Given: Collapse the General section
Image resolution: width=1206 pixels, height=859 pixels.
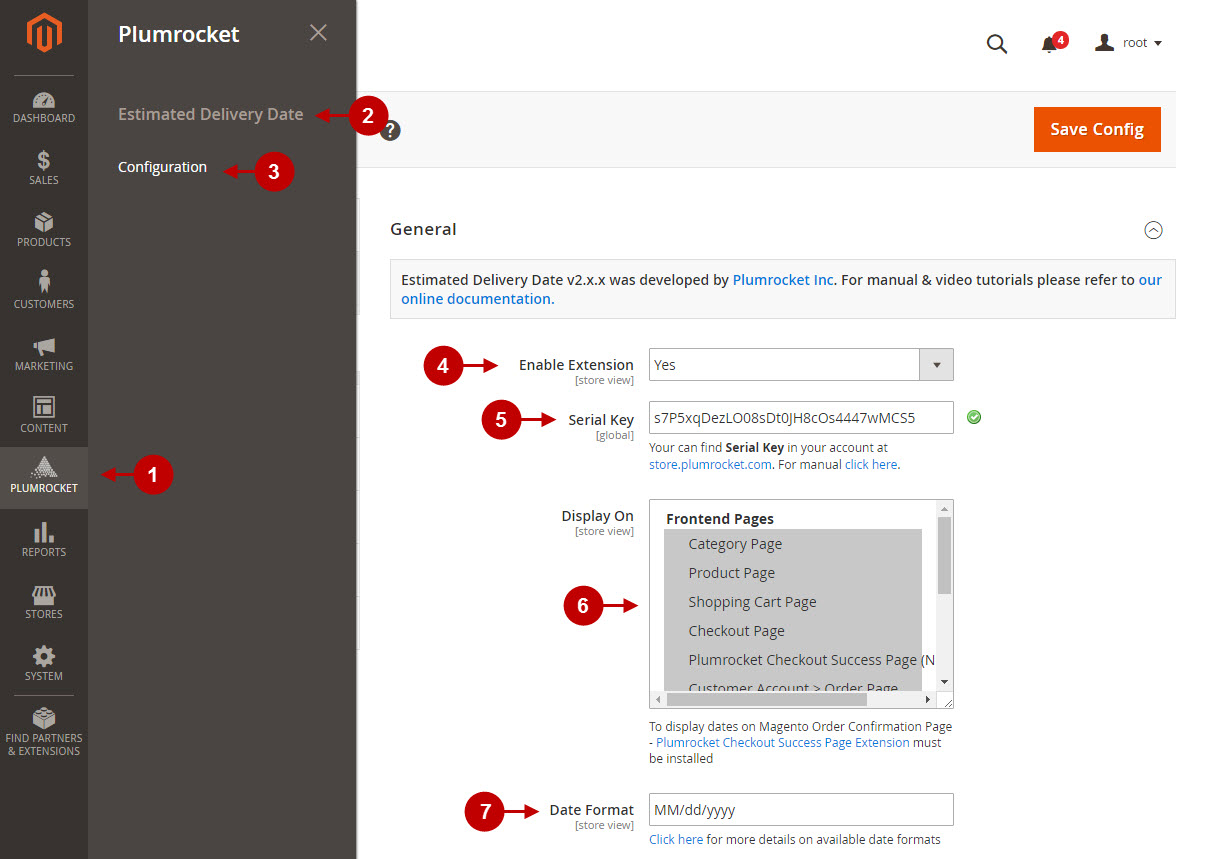Looking at the screenshot, I should (1153, 230).
